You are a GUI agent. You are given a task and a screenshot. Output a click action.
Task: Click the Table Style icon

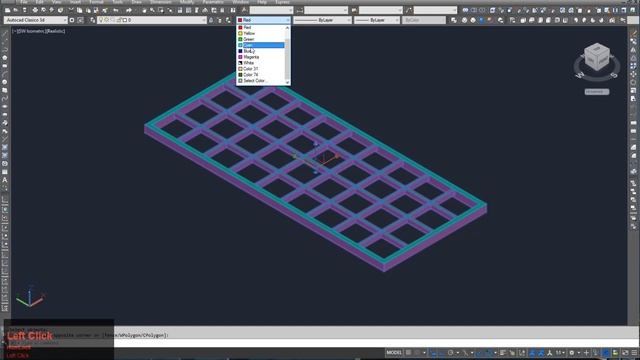354,10
